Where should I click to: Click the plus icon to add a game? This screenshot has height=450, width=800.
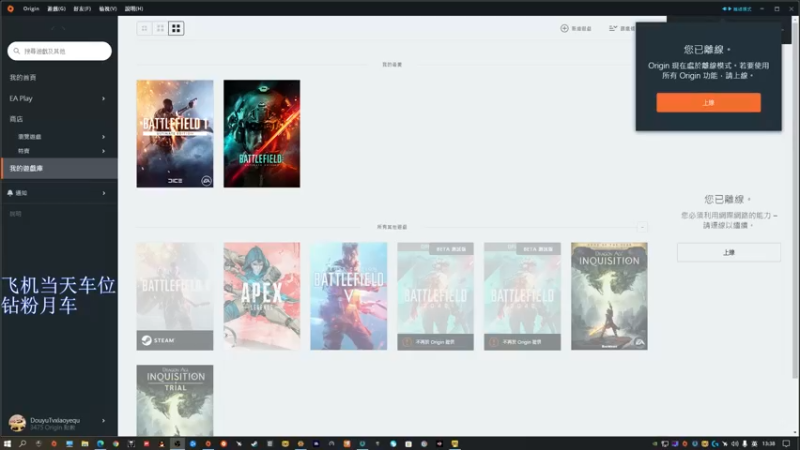point(564,29)
